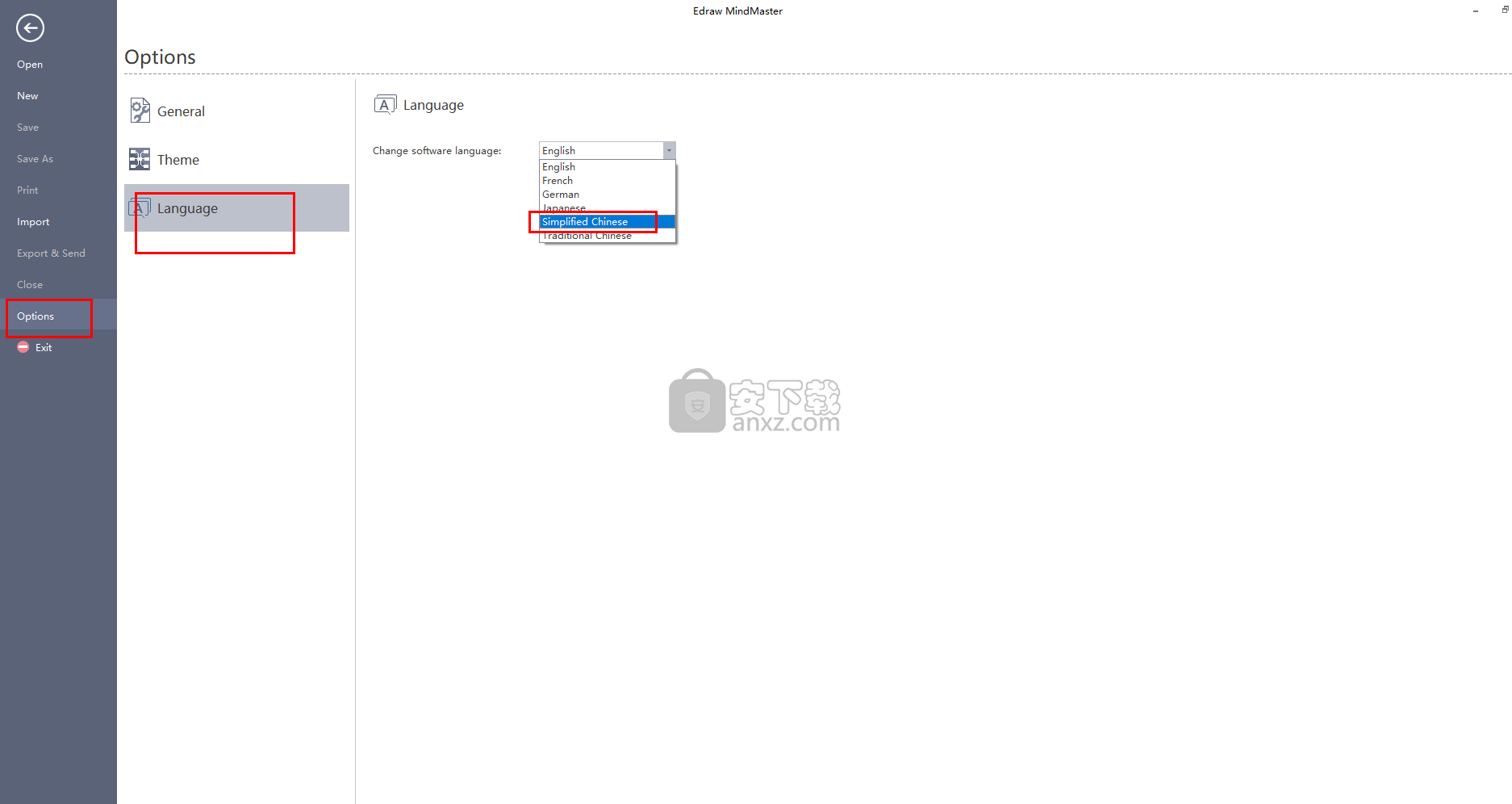Select Options in the file menu
The width and height of the screenshot is (1512, 804).
[x=58, y=316]
